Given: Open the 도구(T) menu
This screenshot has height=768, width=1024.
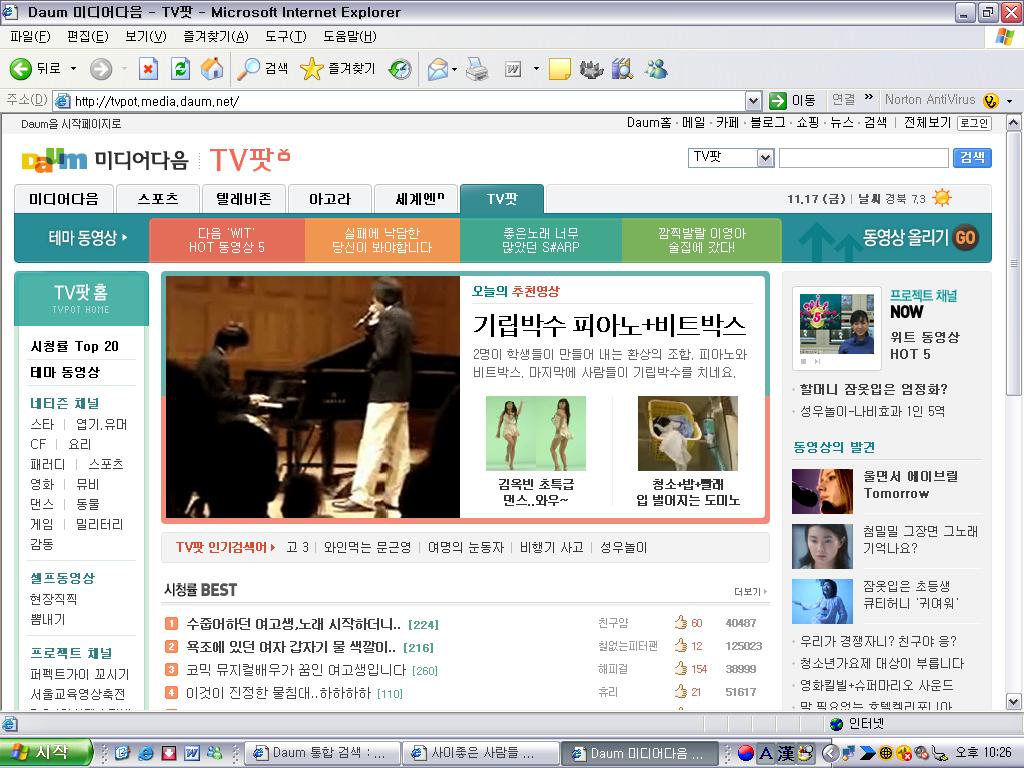Looking at the screenshot, I should (285, 37).
